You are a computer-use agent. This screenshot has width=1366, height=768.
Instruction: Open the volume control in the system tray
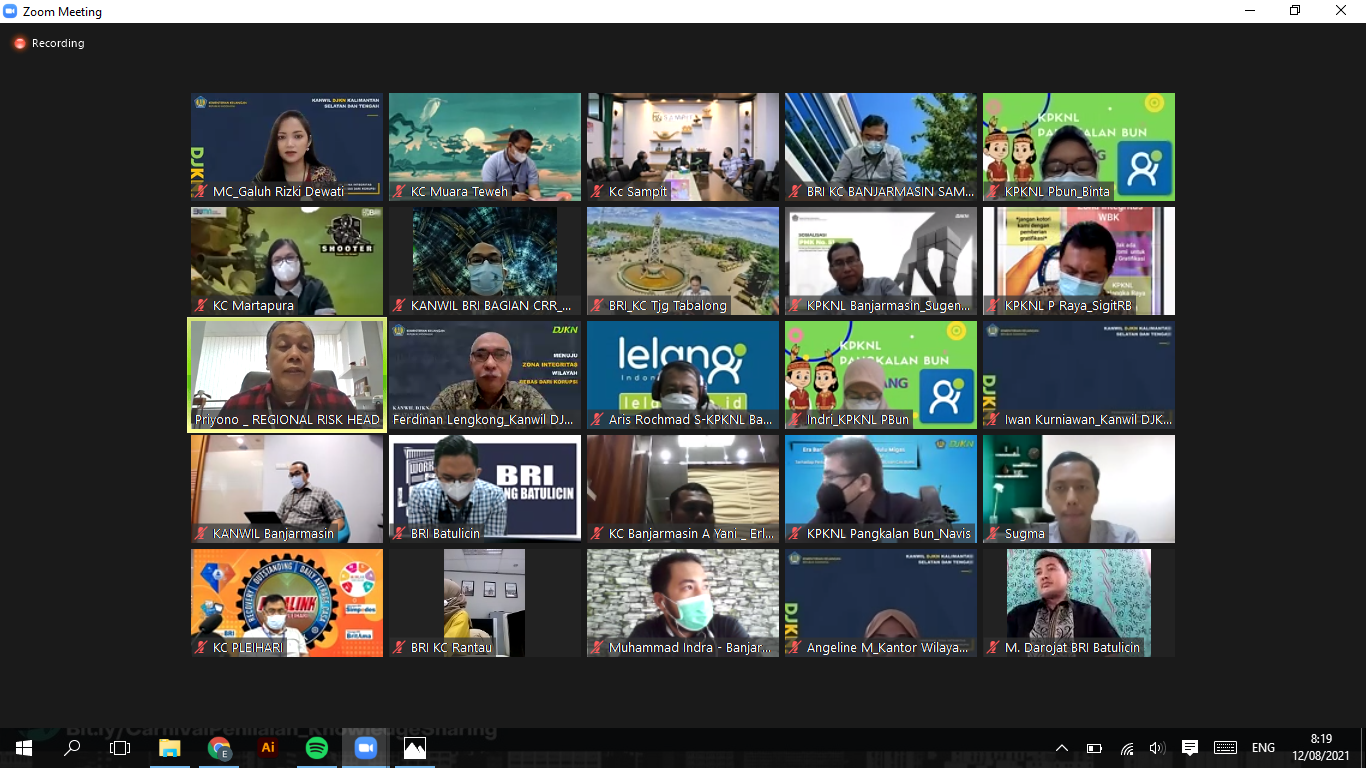(1157, 748)
